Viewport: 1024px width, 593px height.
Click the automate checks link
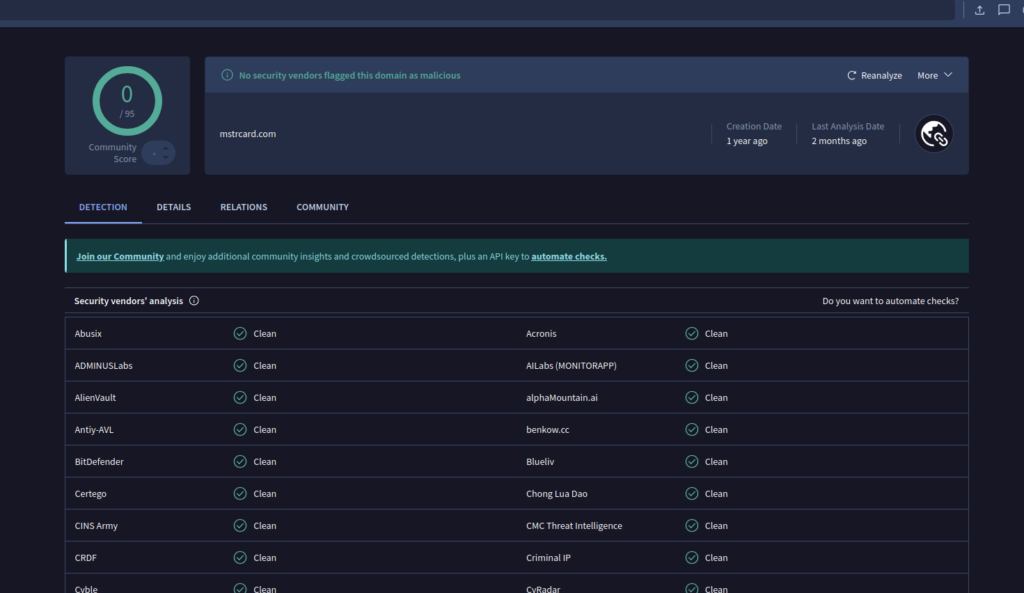[x=568, y=256]
